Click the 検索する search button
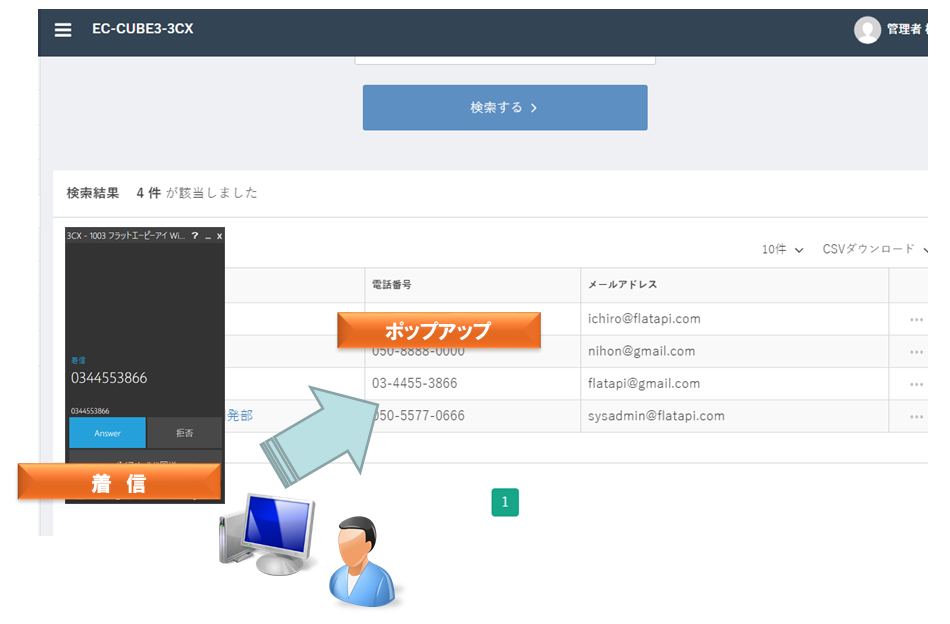The width and height of the screenshot is (950, 624). point(504,107)
